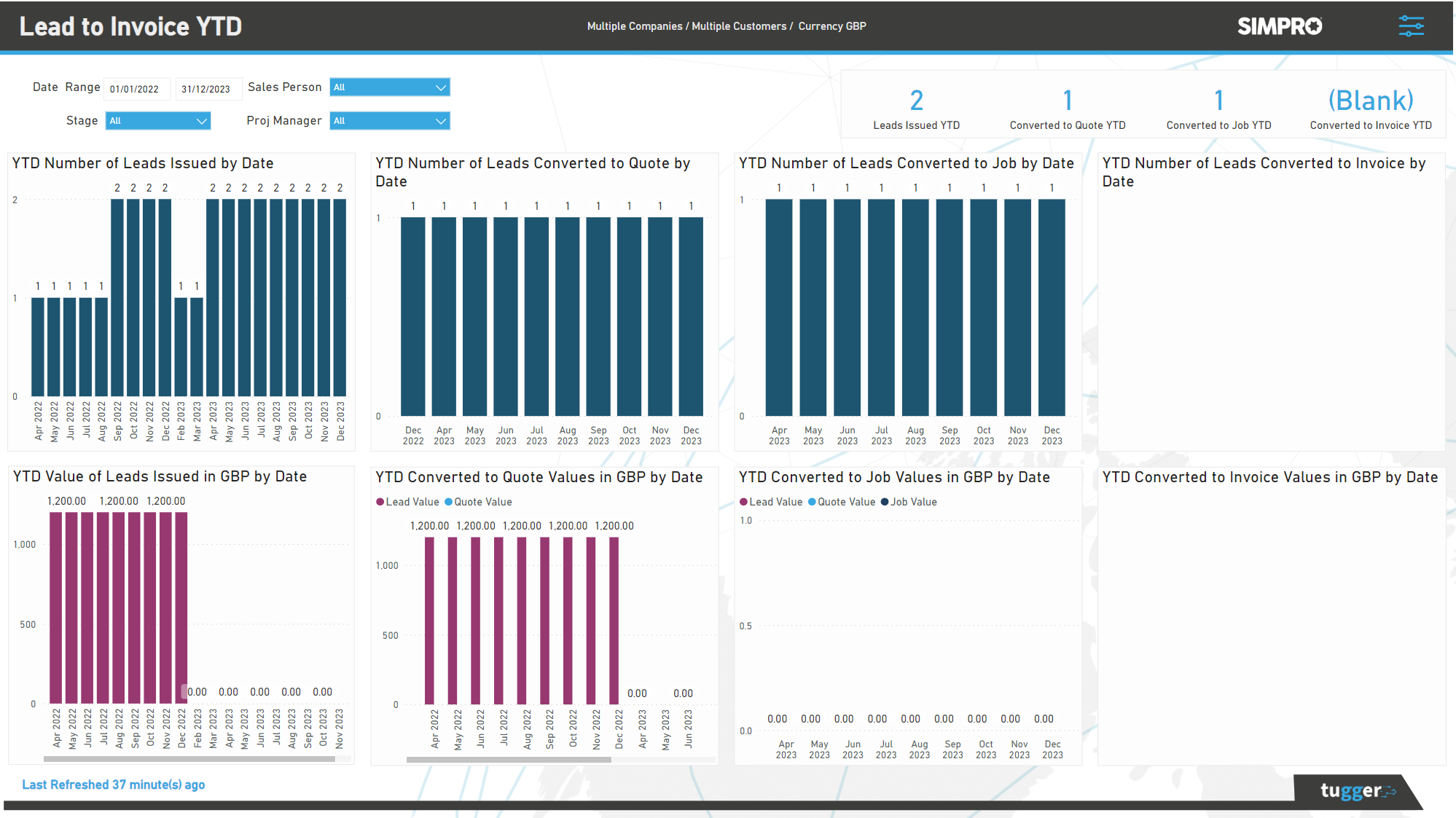The width and height of the screenshot is (1456, 818).
Task: Toggle the Lead Value legend in Job Values chart
Action: click(x=771, y=502)
